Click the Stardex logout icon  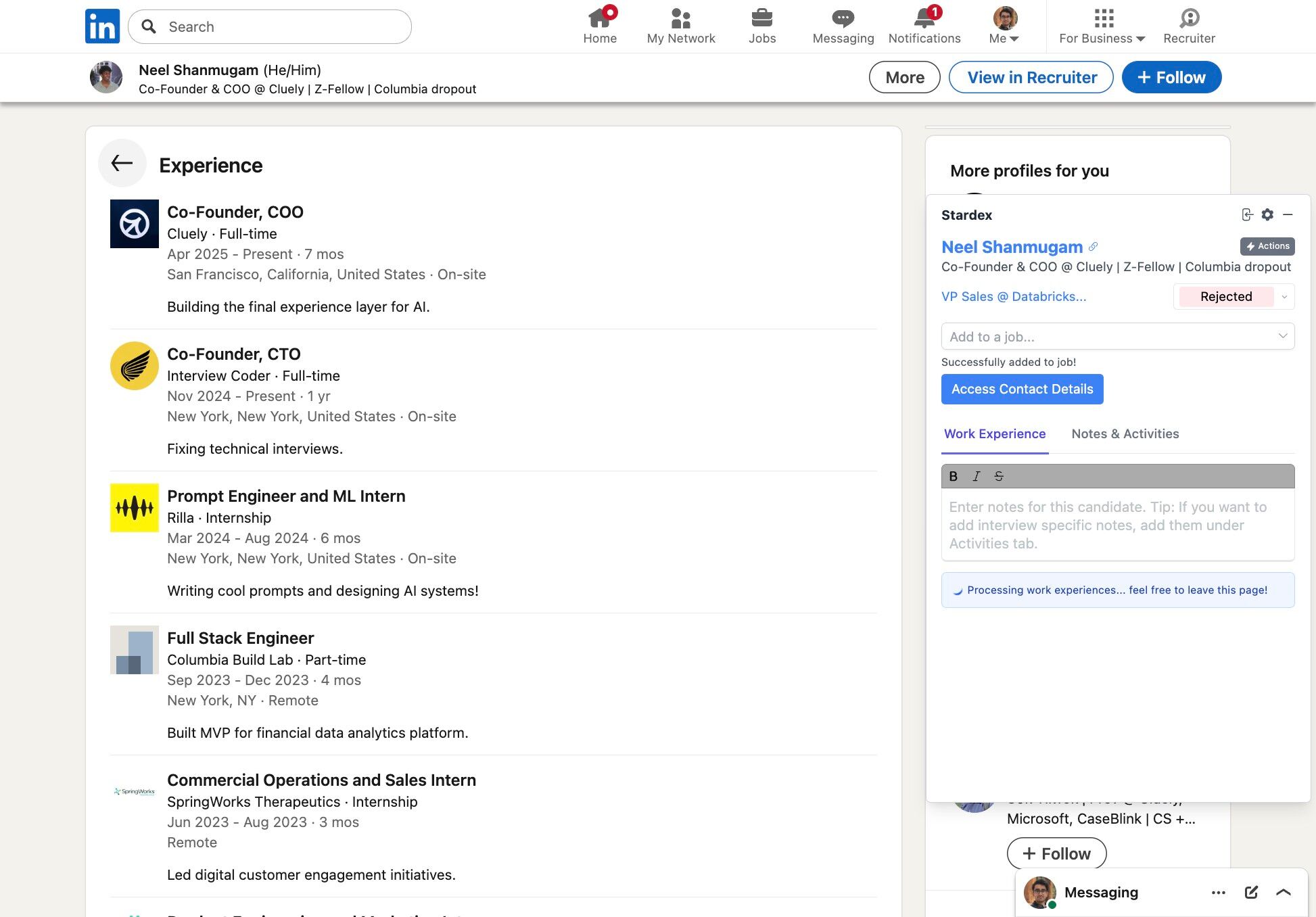tap(1247, 214)
